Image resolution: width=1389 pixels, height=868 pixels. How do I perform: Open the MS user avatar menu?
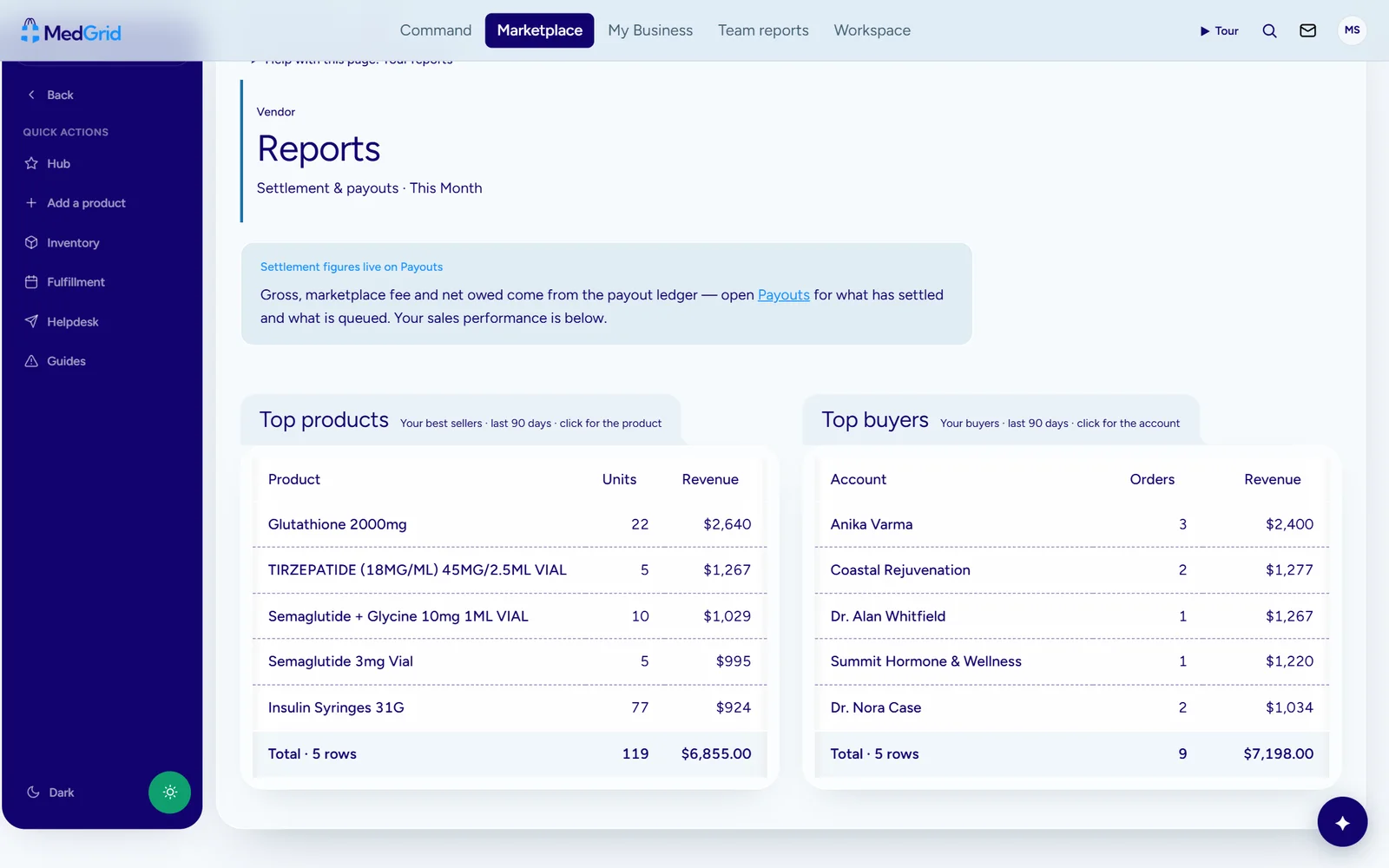tap(1352, 30)
